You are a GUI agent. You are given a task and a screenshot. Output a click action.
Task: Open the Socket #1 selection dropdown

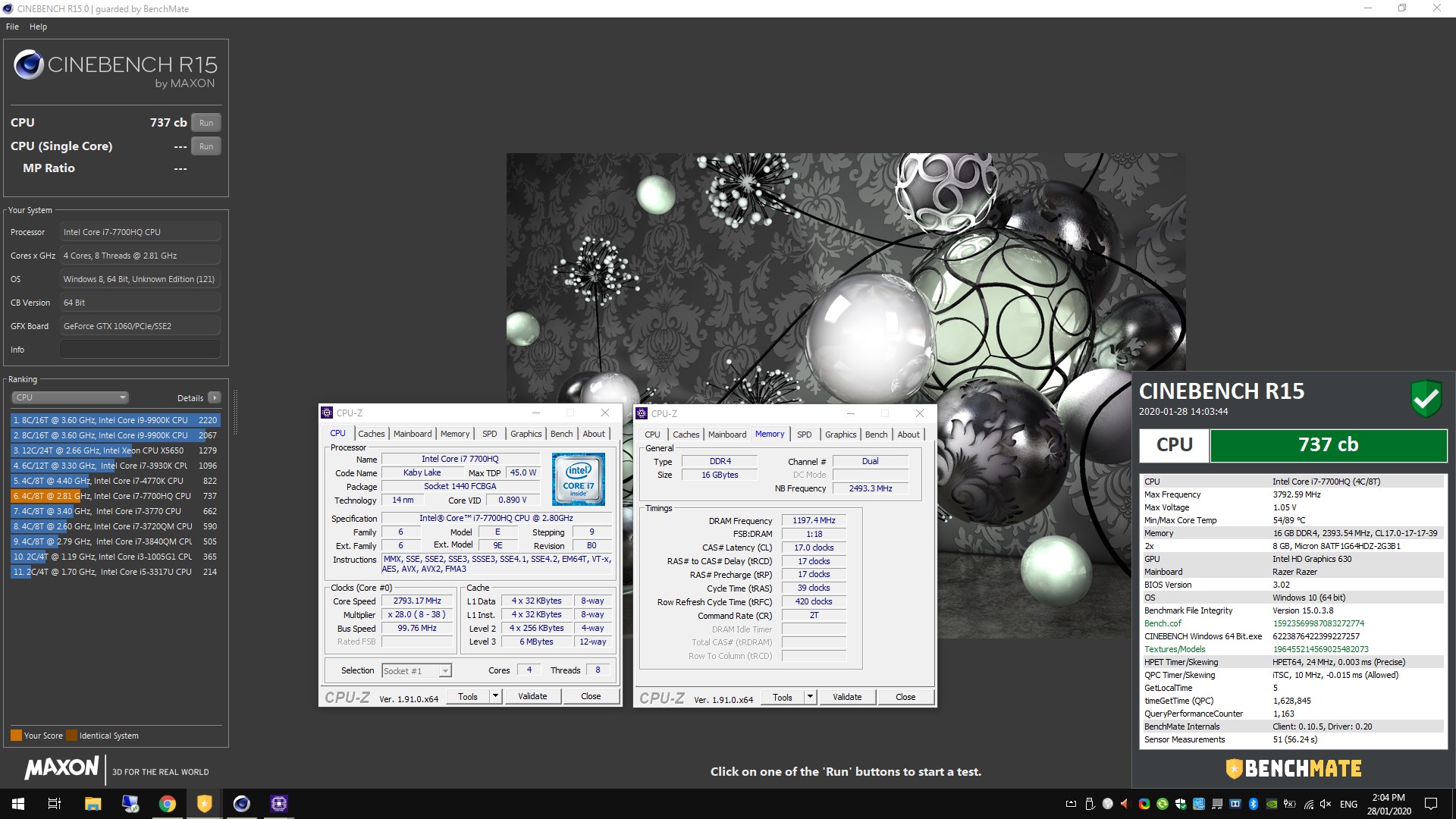click(x=416, y=671)
